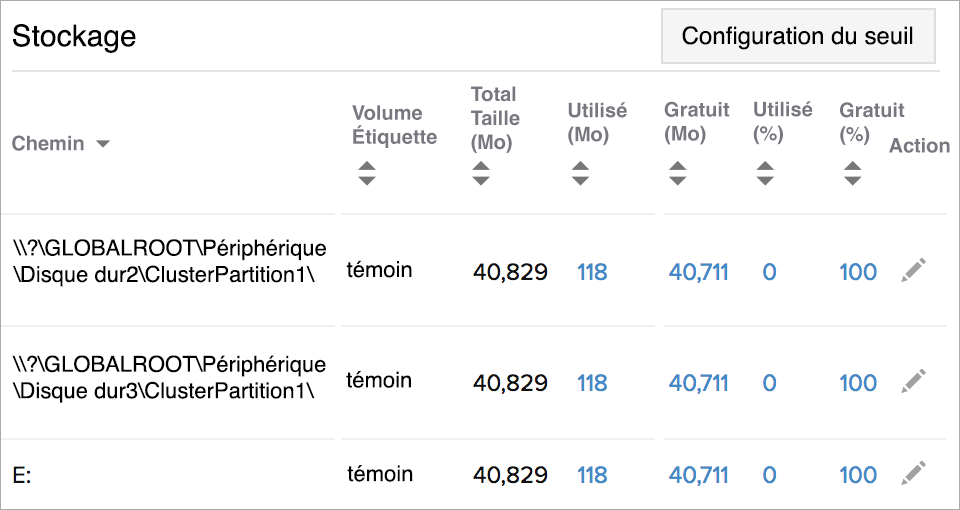This screenshot has height=510, width=960.
Task: Click the edit pencil for Disque dur3 row
Action: click(x=913, y=381)
